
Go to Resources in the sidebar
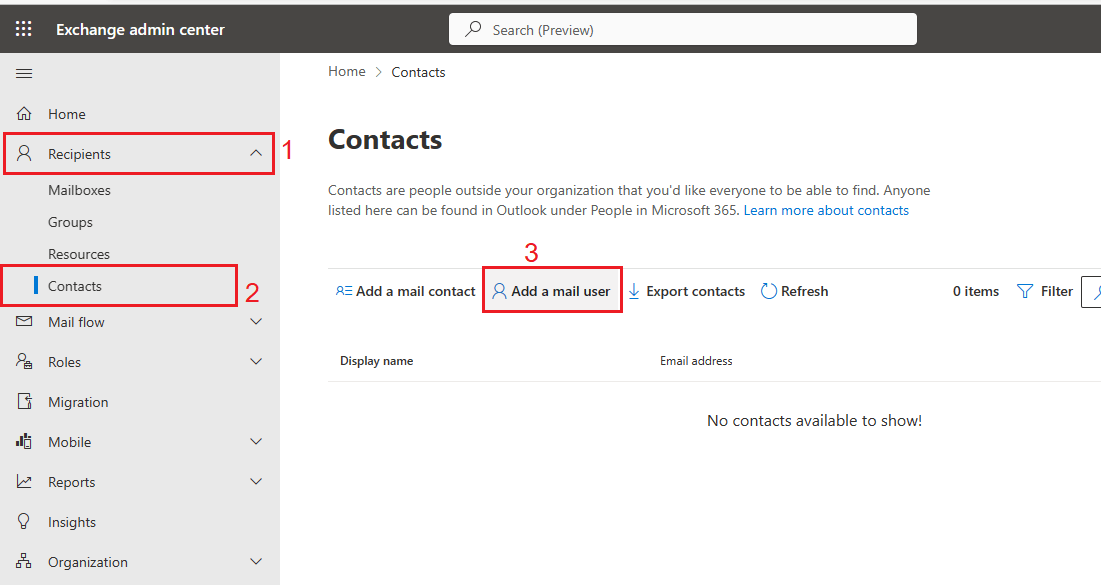pyautogui.click(x=79, y=254)
